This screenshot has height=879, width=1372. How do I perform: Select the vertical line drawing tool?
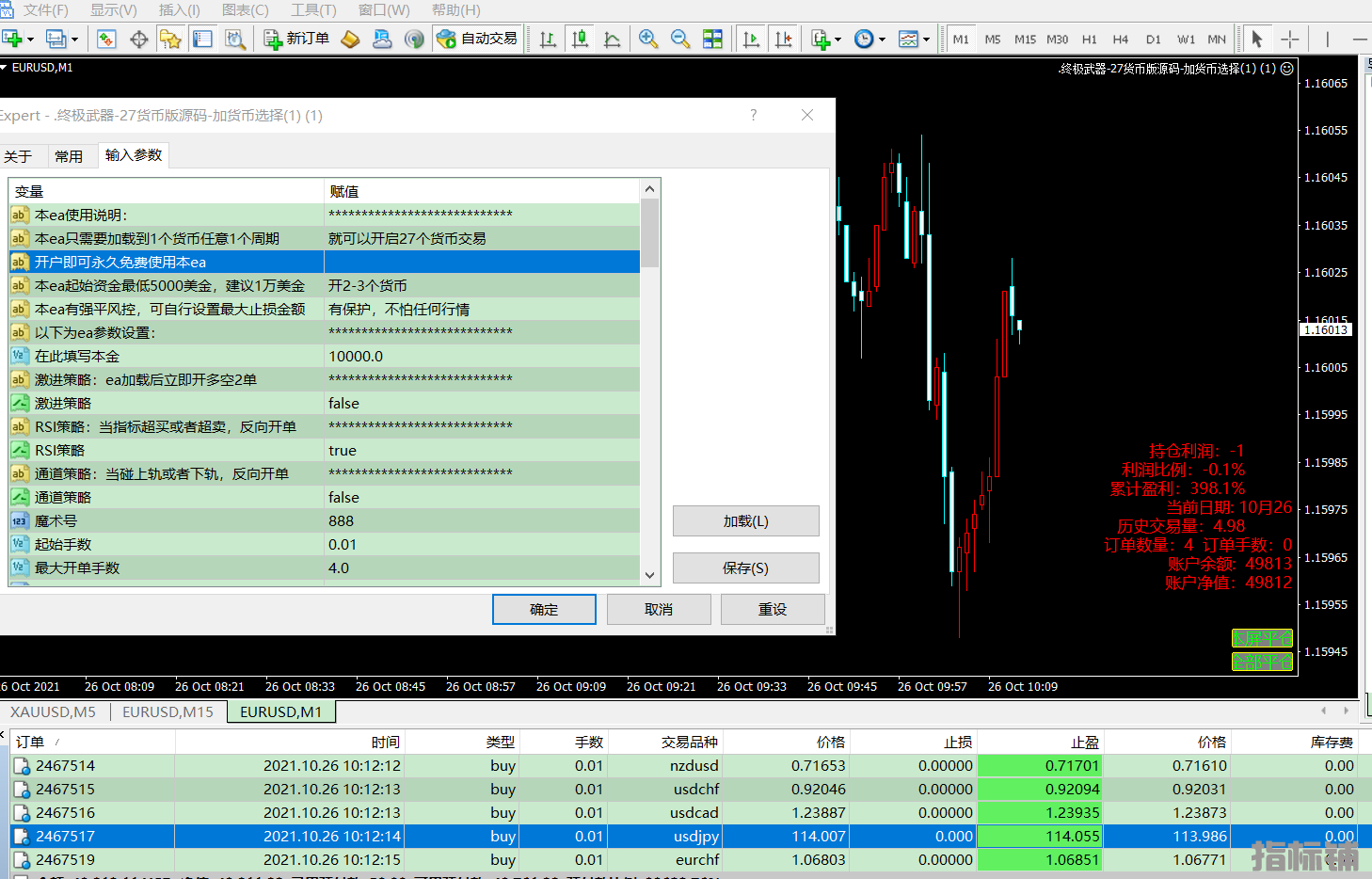coord(1328,39)
